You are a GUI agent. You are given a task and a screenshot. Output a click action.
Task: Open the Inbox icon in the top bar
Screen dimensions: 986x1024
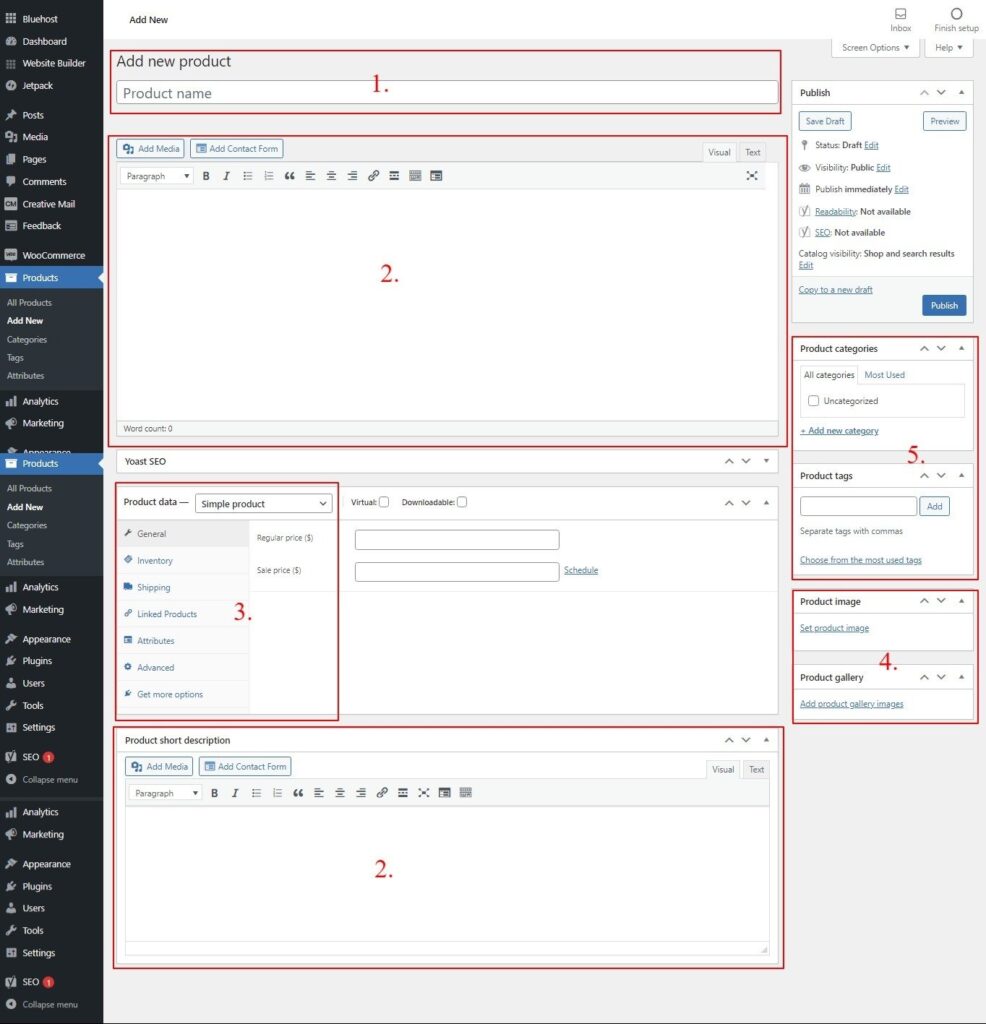click(900, 14)
